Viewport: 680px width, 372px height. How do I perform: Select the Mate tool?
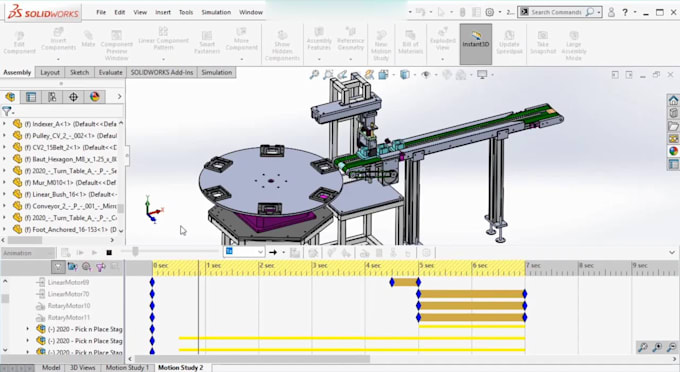click(88, 39)
